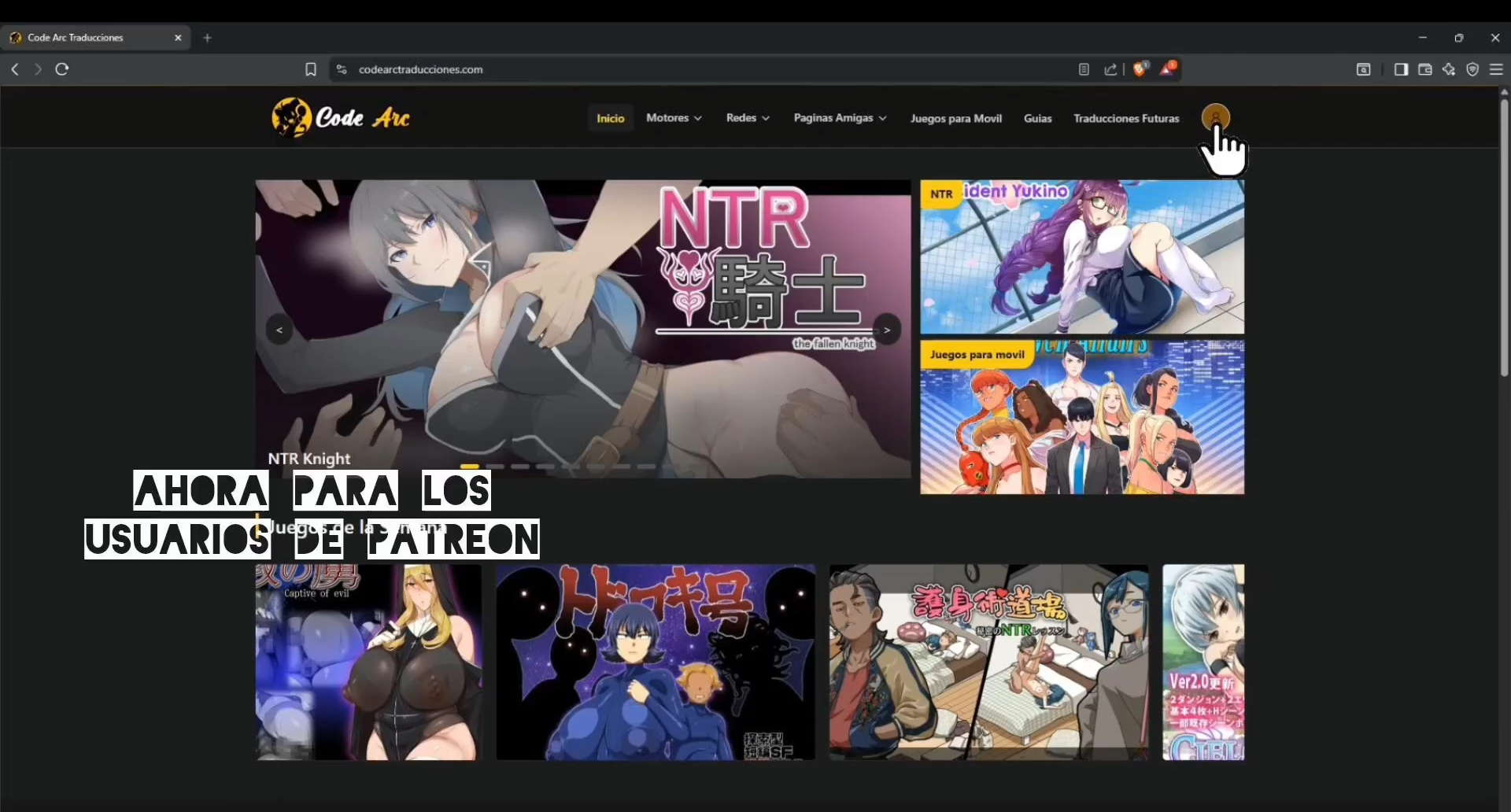Open the Guias link
Screen dimensions: 1511x812
coord(1037,118)
